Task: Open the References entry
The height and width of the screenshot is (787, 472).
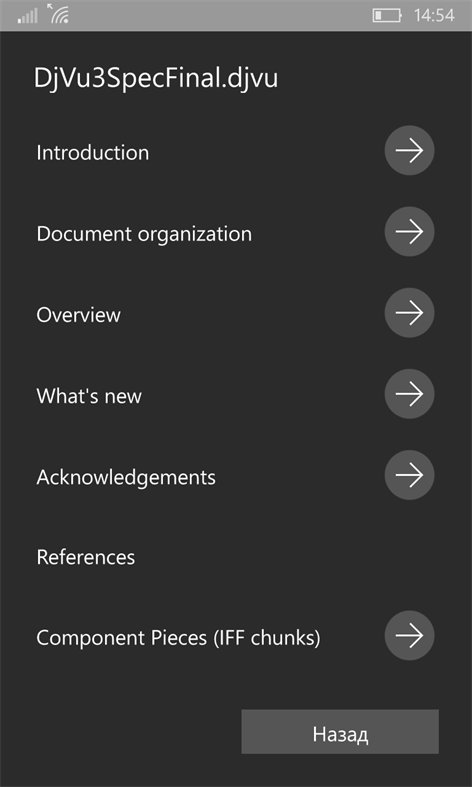Action: 86,558
